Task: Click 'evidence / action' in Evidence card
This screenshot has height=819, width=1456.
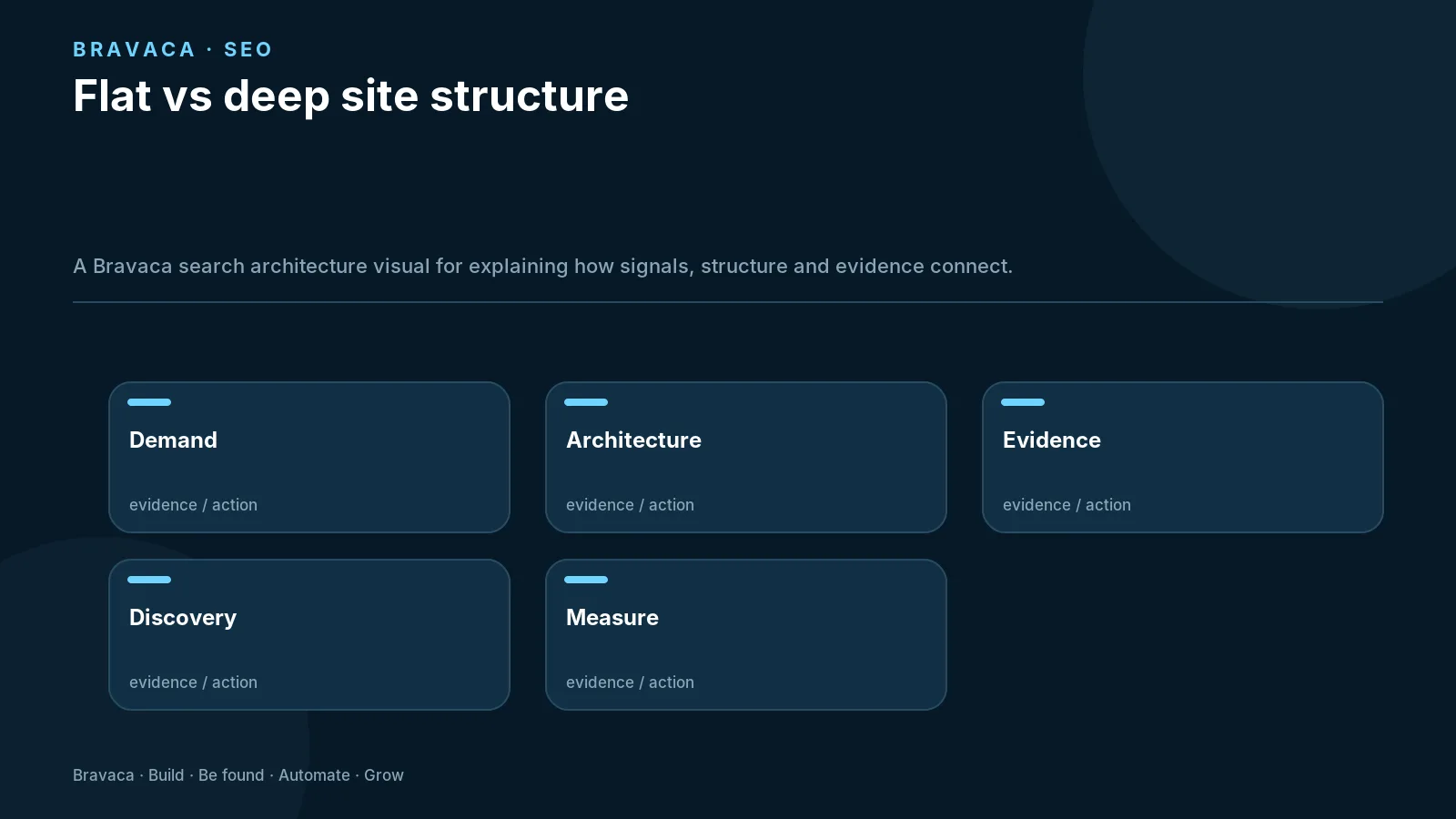Action: tap(1067, 505)
